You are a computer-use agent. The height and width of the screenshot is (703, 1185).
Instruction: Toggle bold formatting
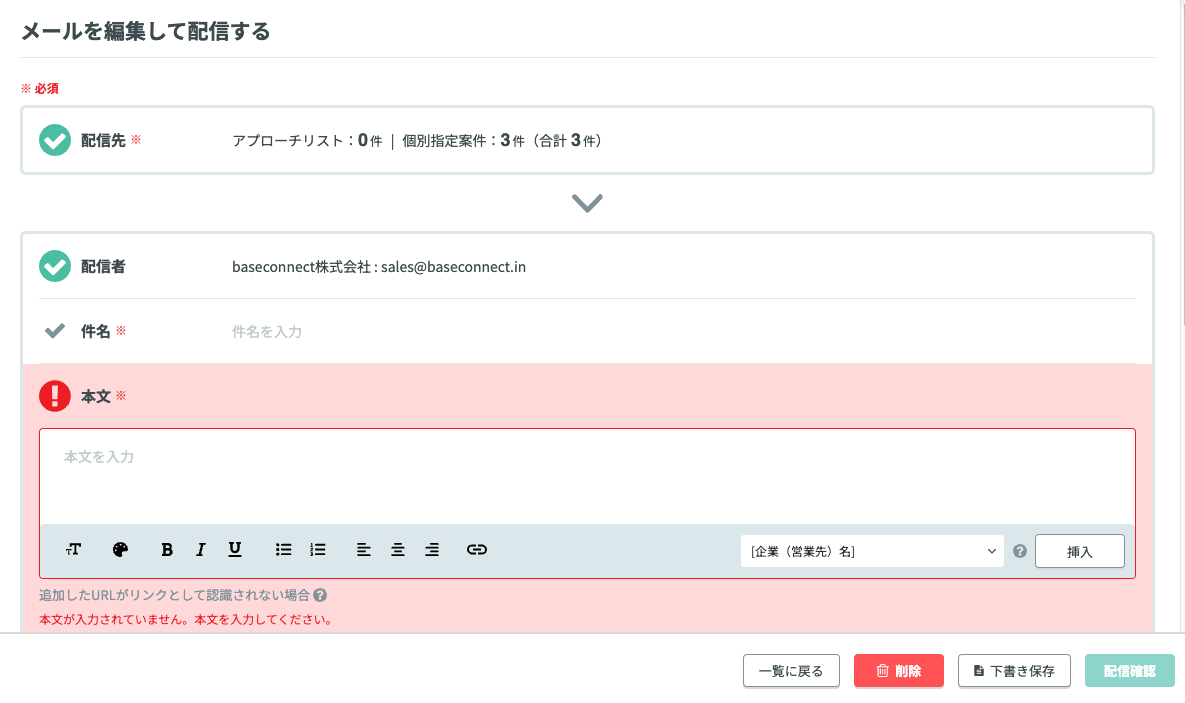click(x=167, y=550)
